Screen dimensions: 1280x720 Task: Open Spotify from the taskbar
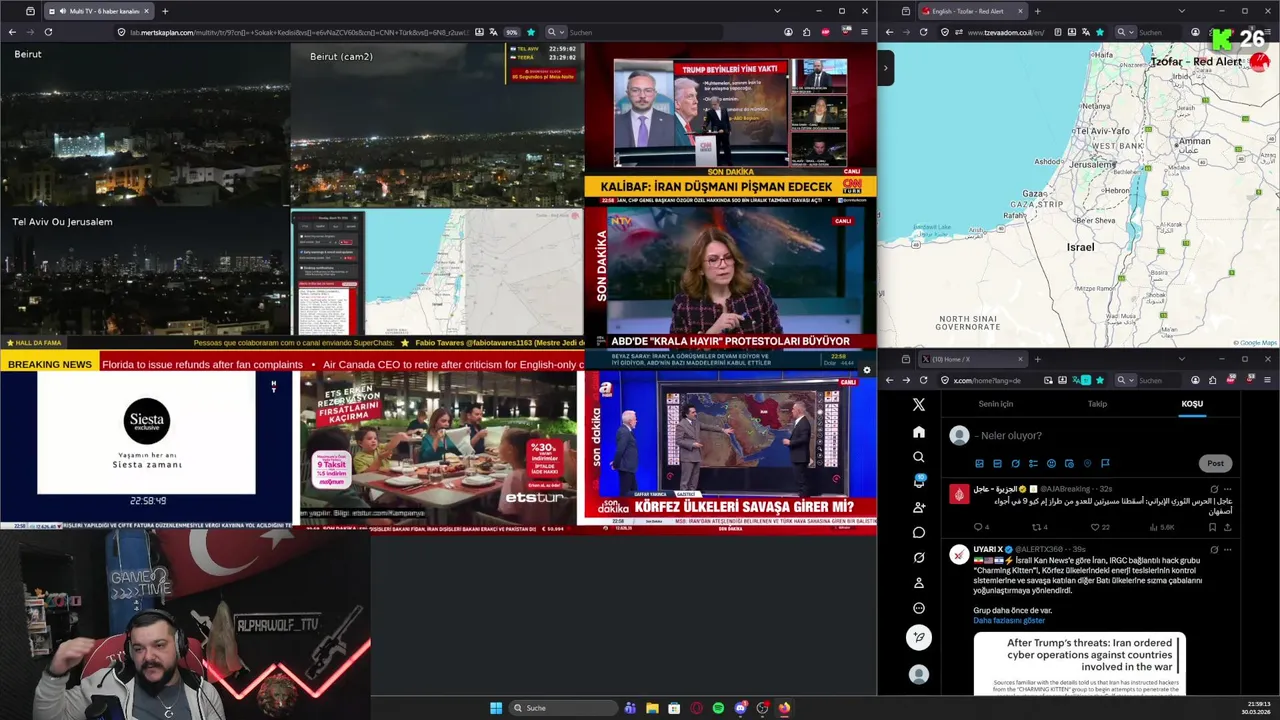tap(718, 708)
